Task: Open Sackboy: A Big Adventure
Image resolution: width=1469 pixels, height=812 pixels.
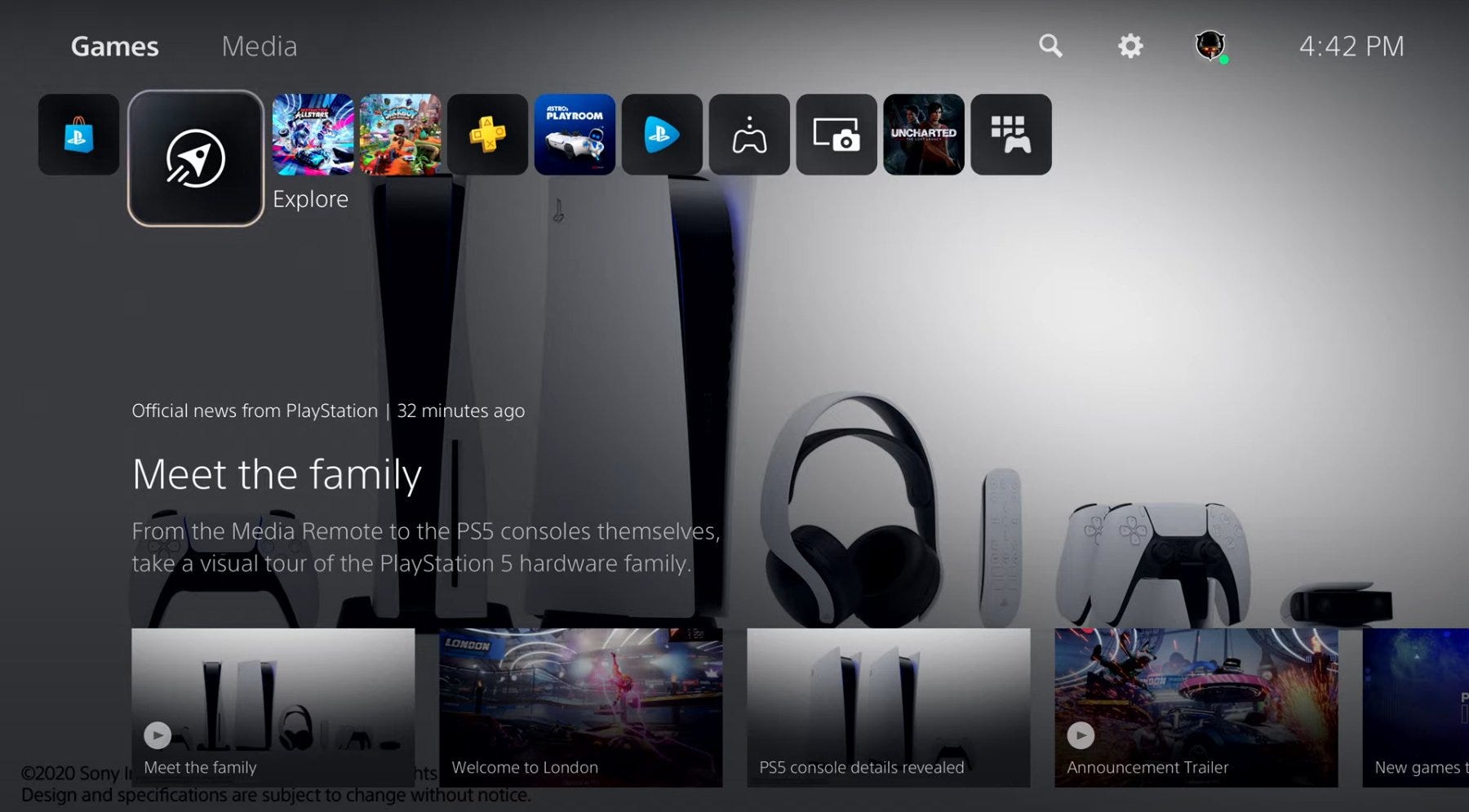Action: tap(400, 135)
